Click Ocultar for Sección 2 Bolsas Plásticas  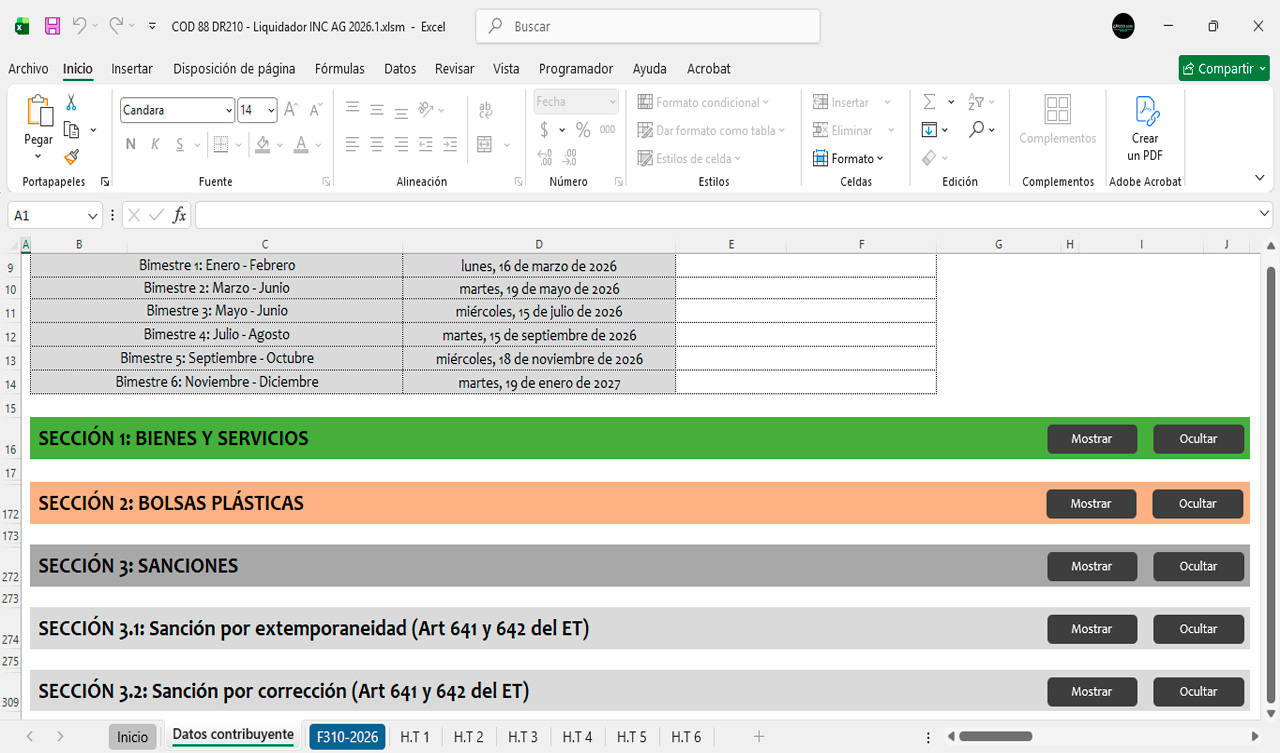tap(1197, 504)
